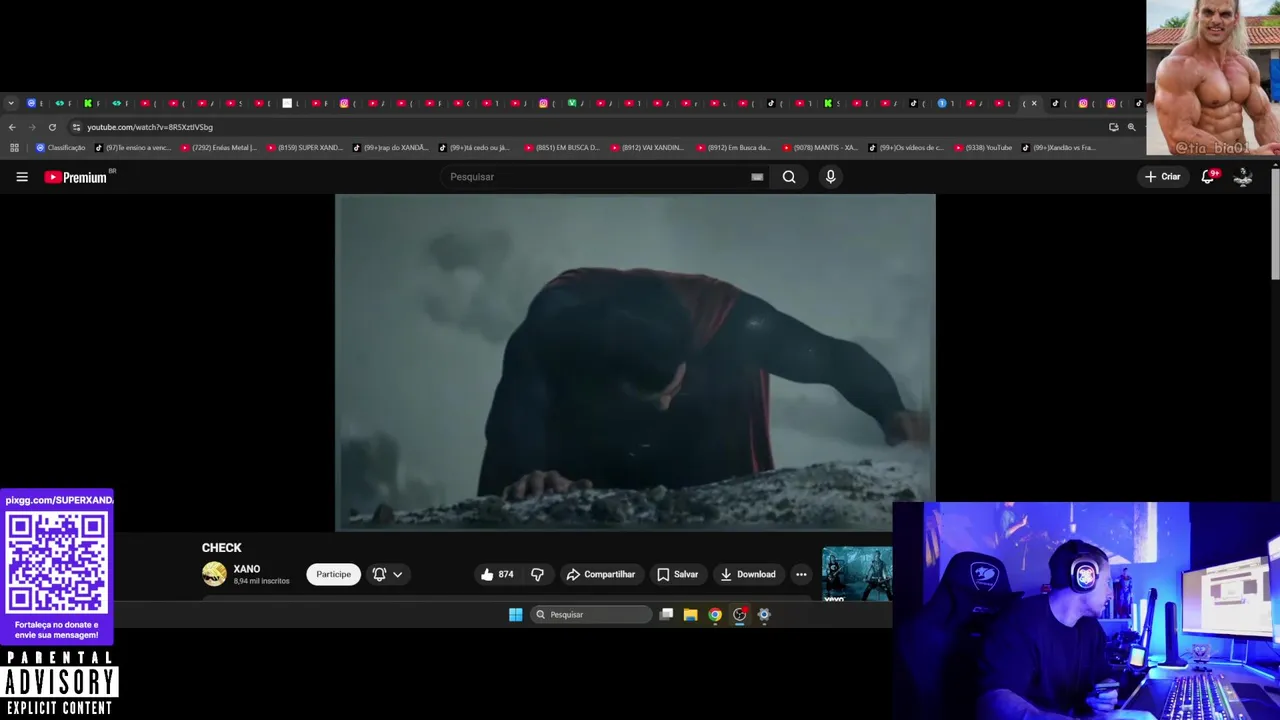Click the Superman video player
1280x720 pixels.
point(635,362)
